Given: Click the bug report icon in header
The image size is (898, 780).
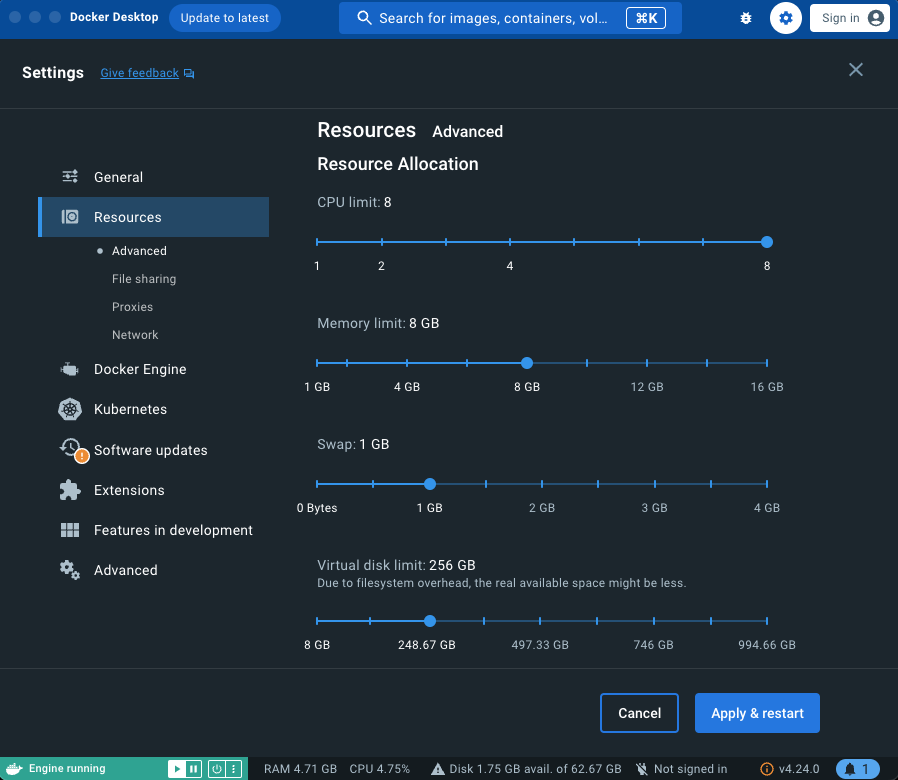Looking at the screenshot, I should point(746,18).
